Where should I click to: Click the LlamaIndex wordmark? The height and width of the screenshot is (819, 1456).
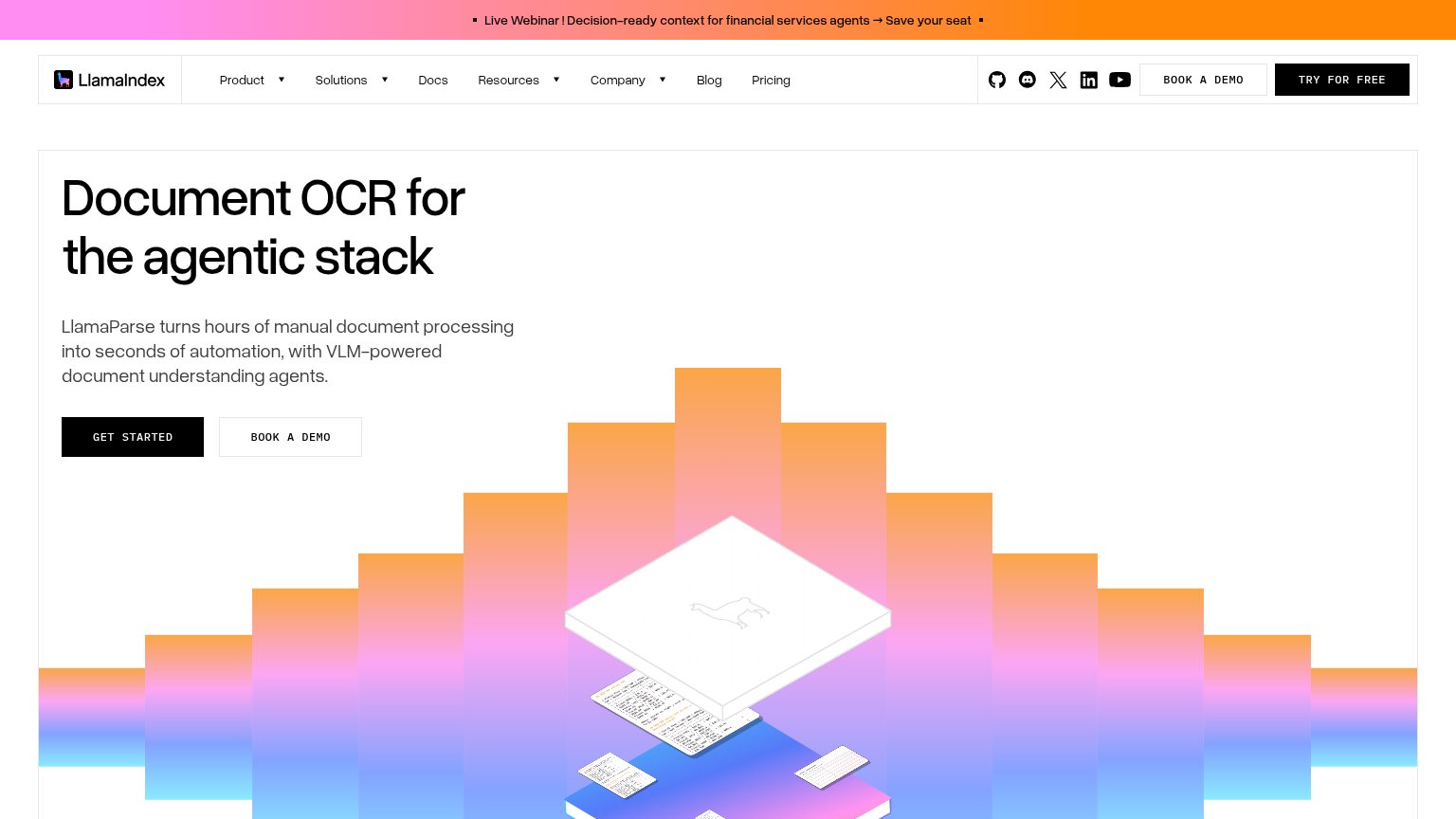121,80
